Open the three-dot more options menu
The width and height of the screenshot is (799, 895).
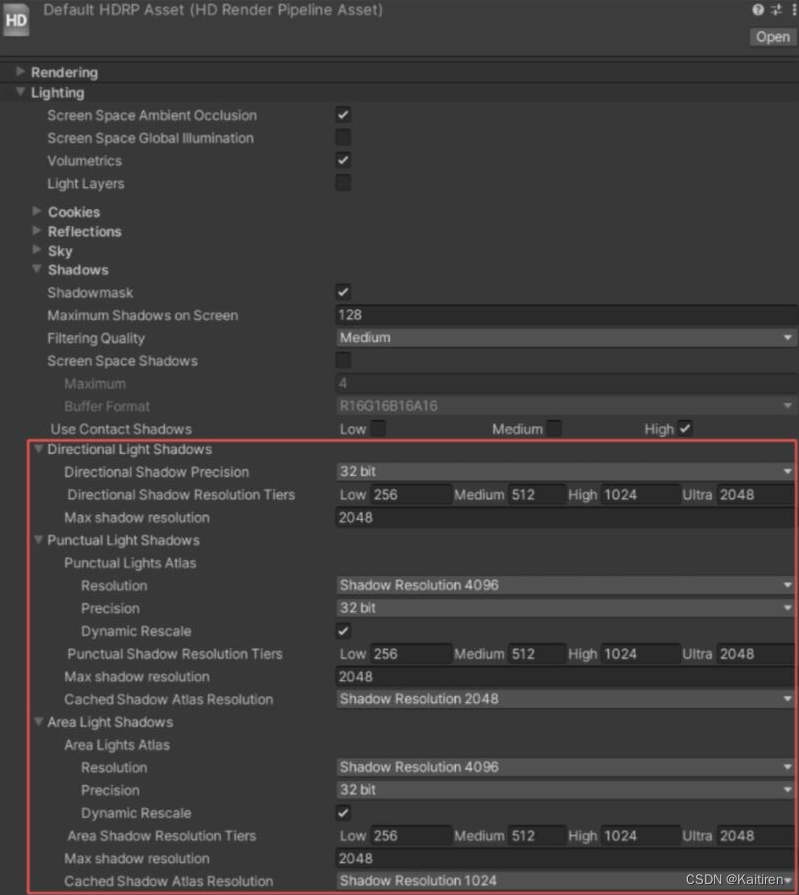(x=794, y=10)
